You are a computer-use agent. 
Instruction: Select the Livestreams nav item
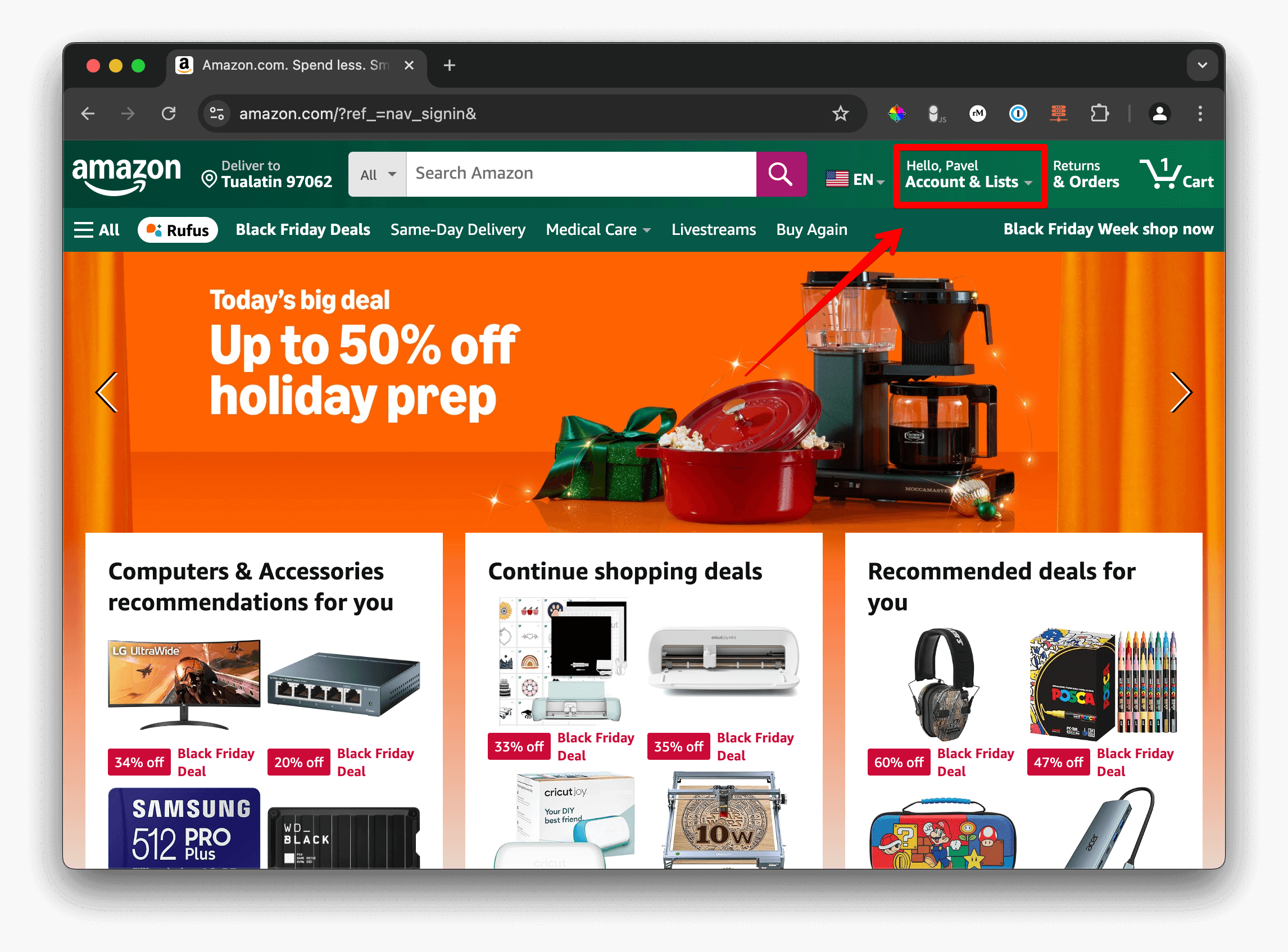pos(714,230)
